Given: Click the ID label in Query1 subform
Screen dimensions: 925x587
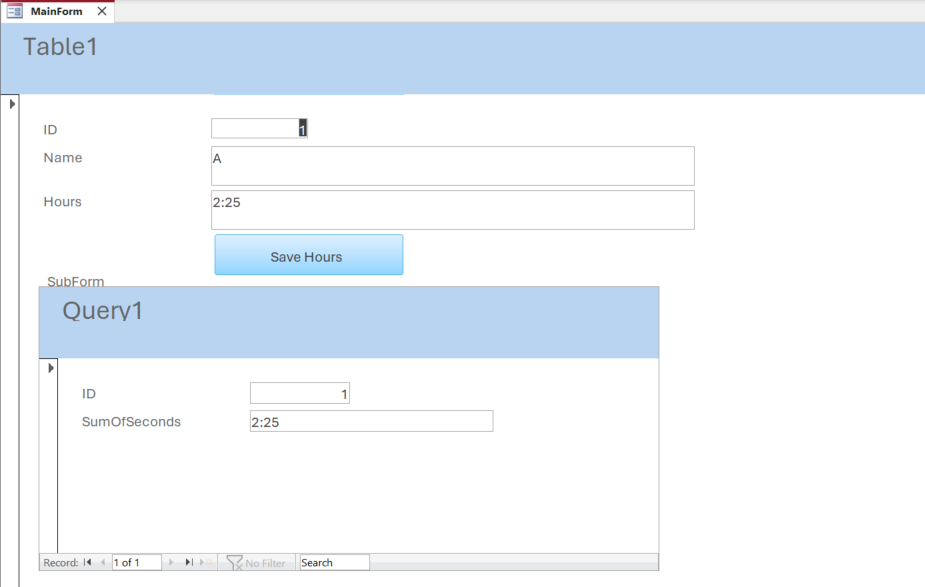Looking at the screenshot, I should pyautogui.click(x=88, y=393).
